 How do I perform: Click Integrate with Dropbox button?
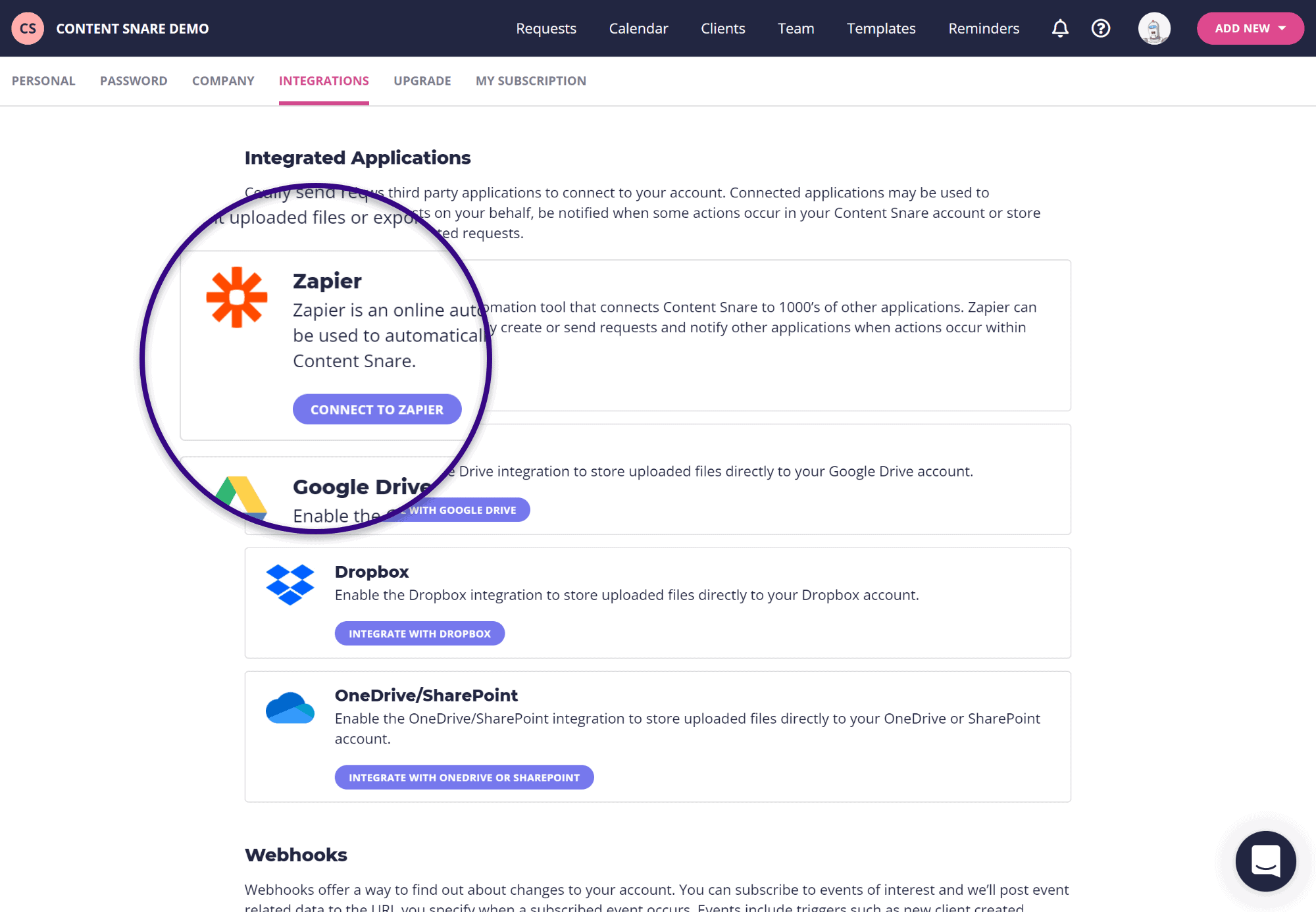[x=420, y=634]
